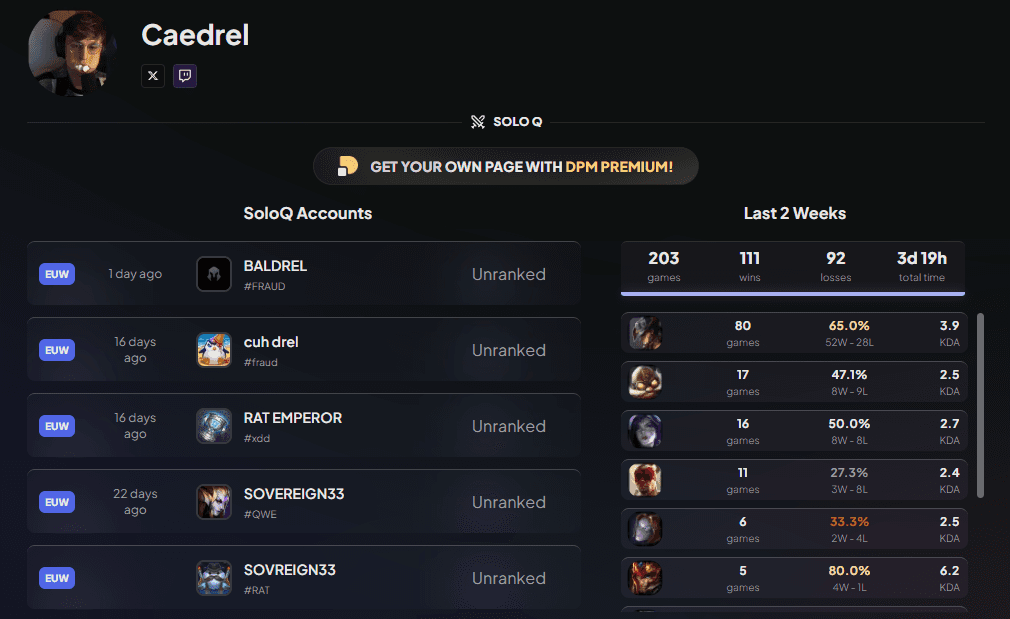Click SOVREIGN33 #RAT's profile icon
Image resolution: width=1010 pixels, height=619 pixels.
point(213,578)
